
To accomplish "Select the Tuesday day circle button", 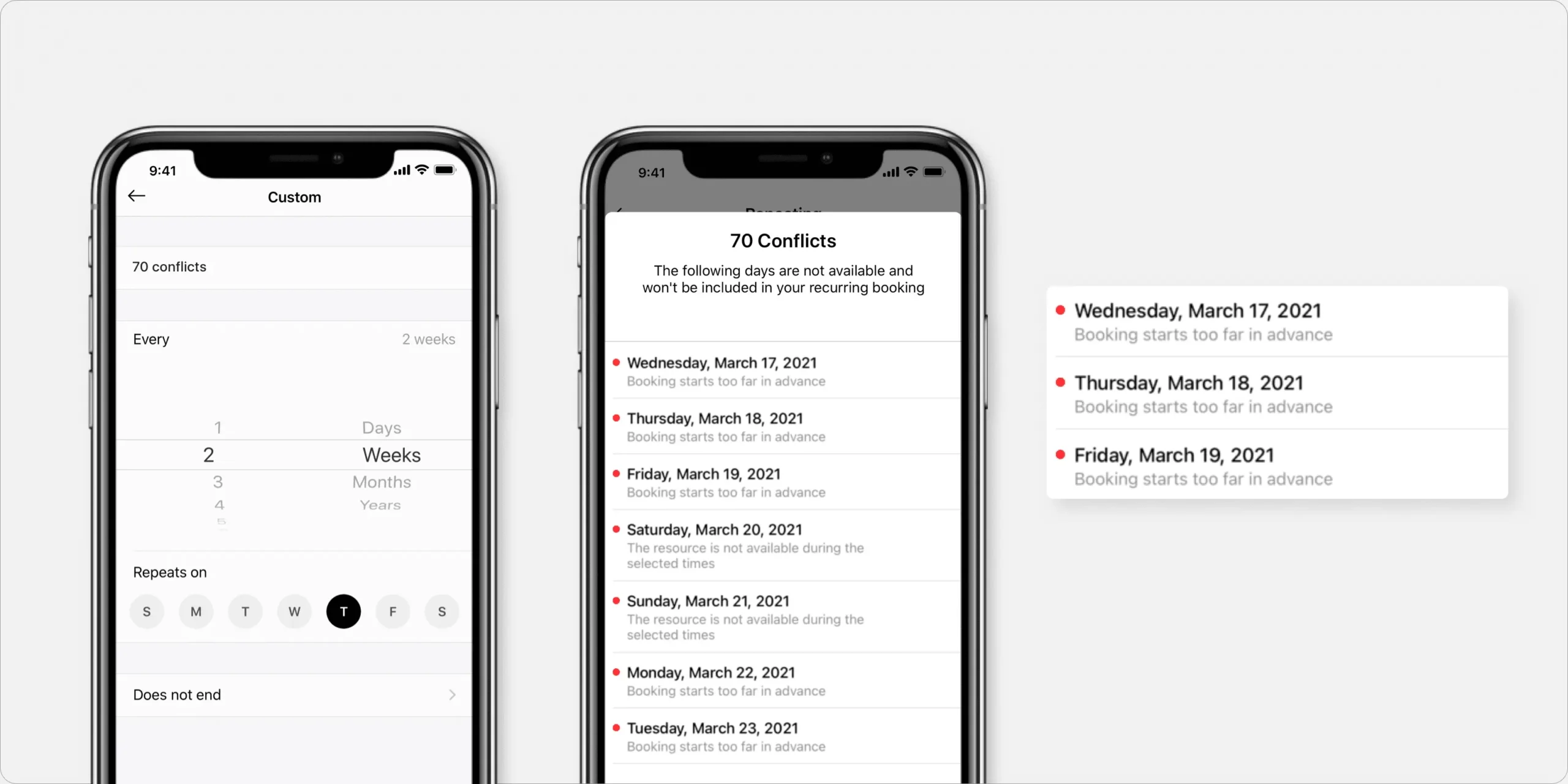I will (x=245, y=611).
